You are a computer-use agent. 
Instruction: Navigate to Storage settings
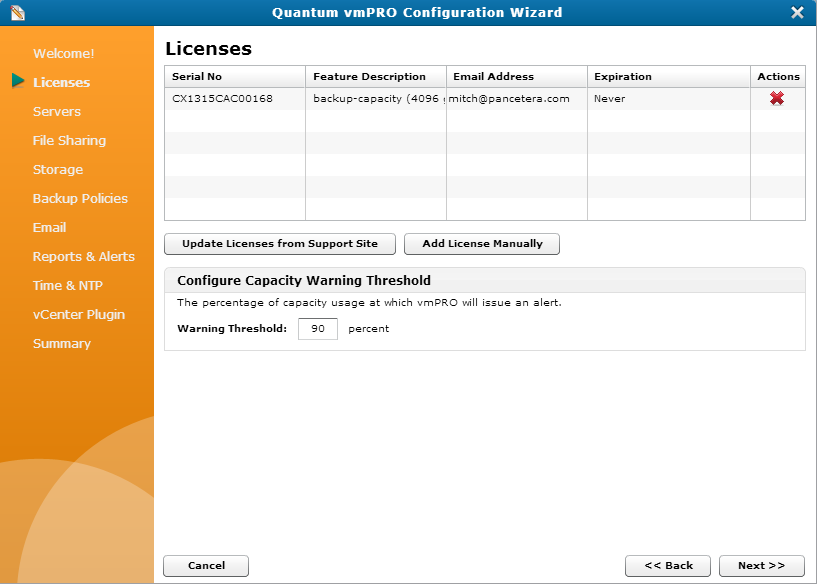coord(58,169)
